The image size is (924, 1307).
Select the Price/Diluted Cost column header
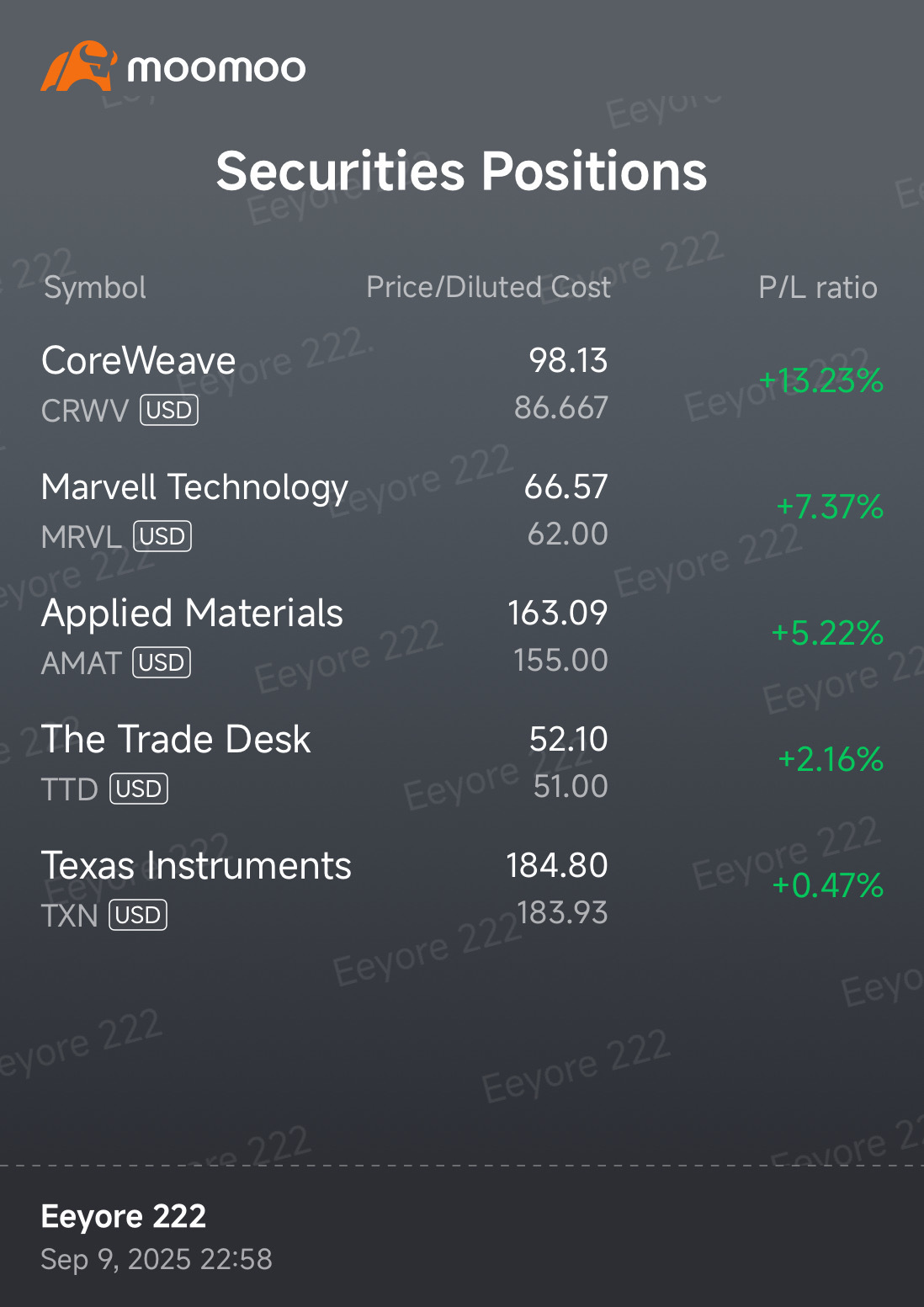point(488,288)
